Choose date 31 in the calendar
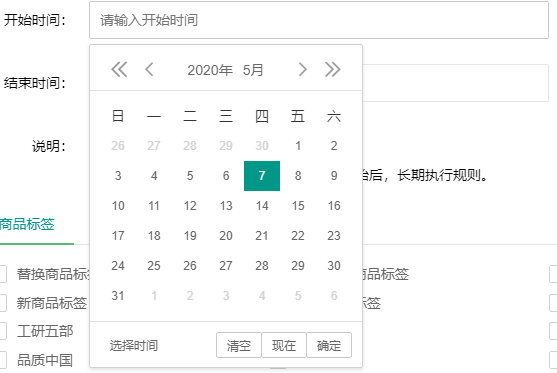557x373 pixels. coord(118,296)
